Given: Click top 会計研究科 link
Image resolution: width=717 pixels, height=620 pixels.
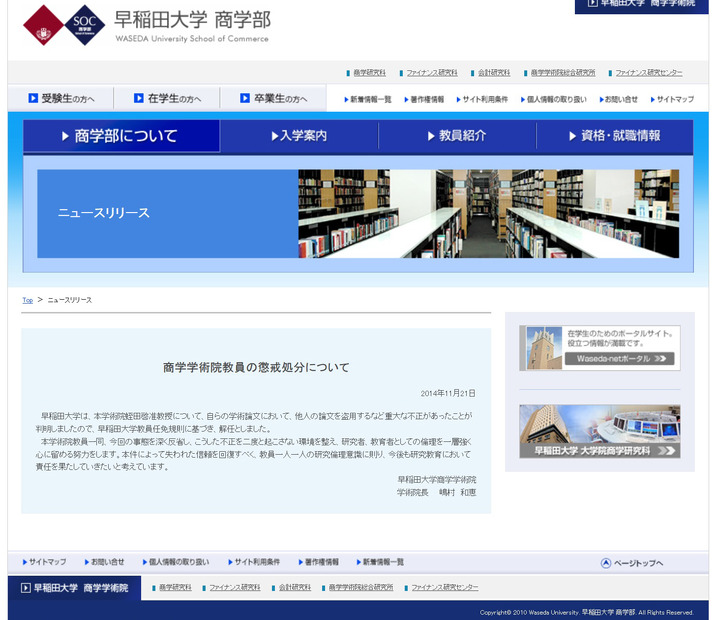Looking at the screenshot, I should point(493,73).
